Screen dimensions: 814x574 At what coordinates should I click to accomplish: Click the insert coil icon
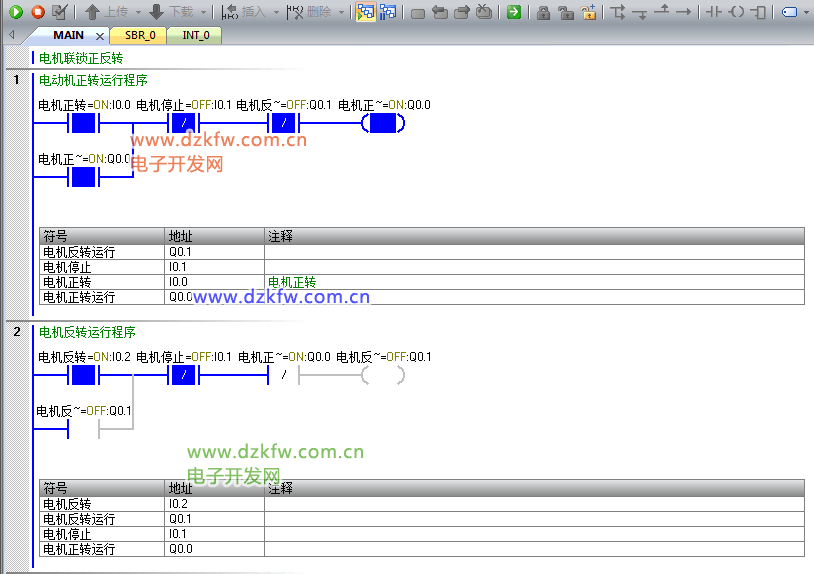coord(736,12)
